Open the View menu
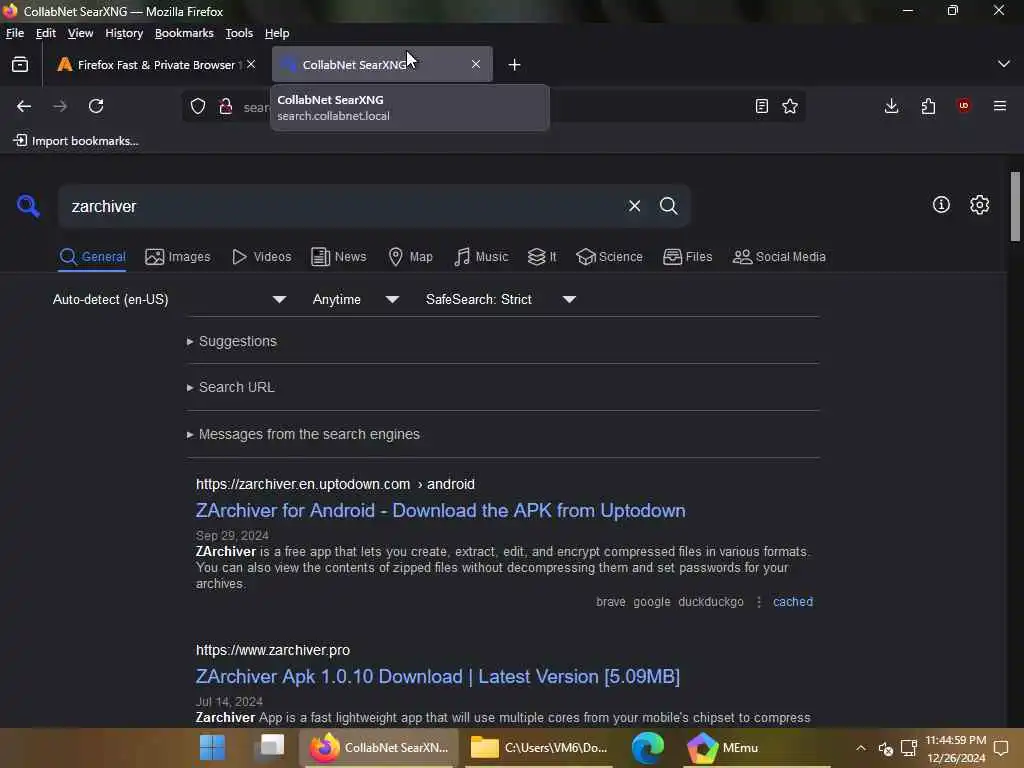Image resolution: width=1024 pixels, height=768 pixels. [x=80, y=33]
